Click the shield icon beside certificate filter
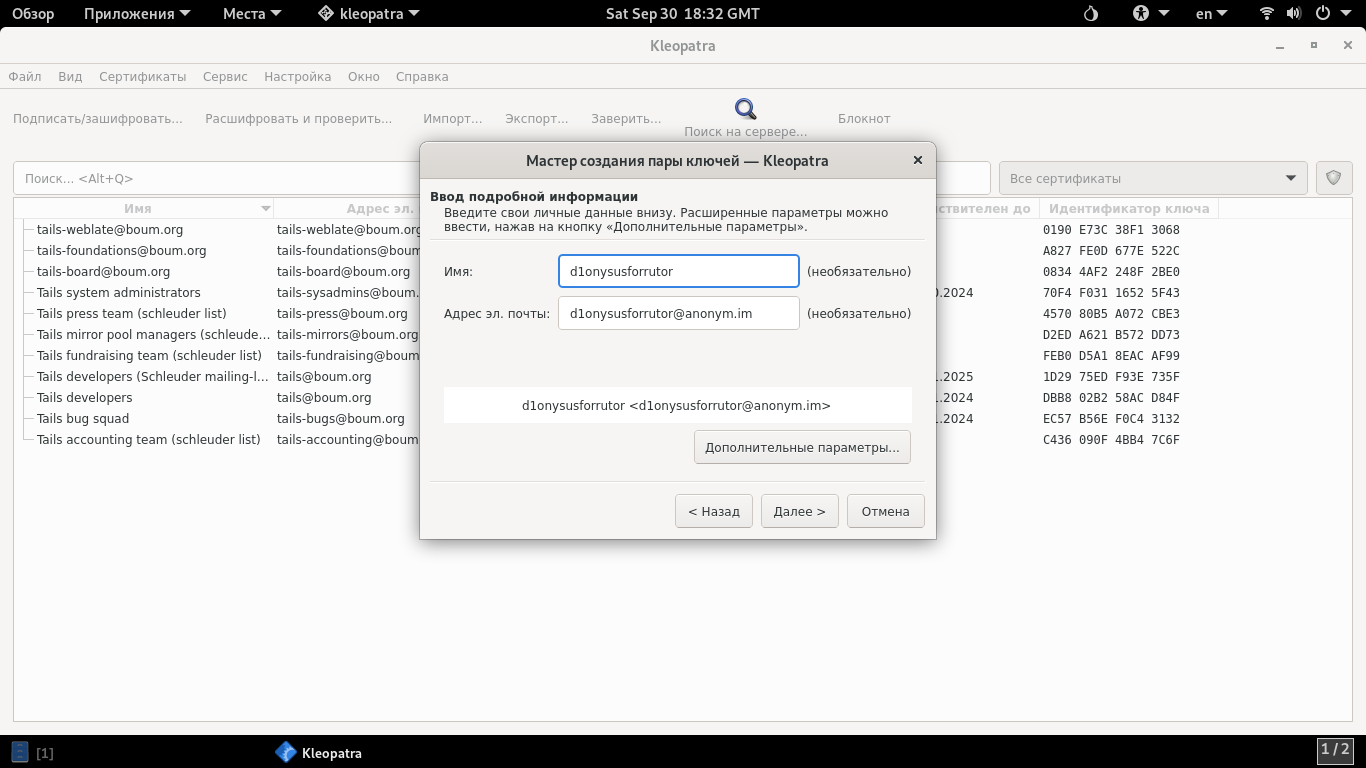 pyautogui.click(x=1333, y=178)
